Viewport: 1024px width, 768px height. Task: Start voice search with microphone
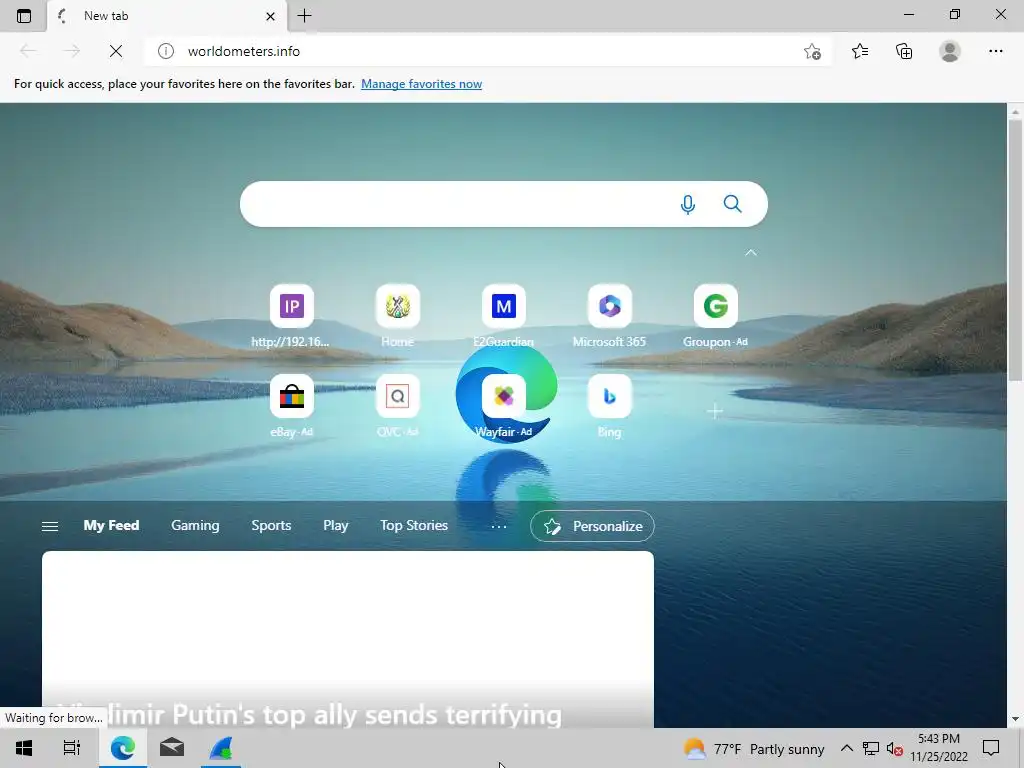688,204
